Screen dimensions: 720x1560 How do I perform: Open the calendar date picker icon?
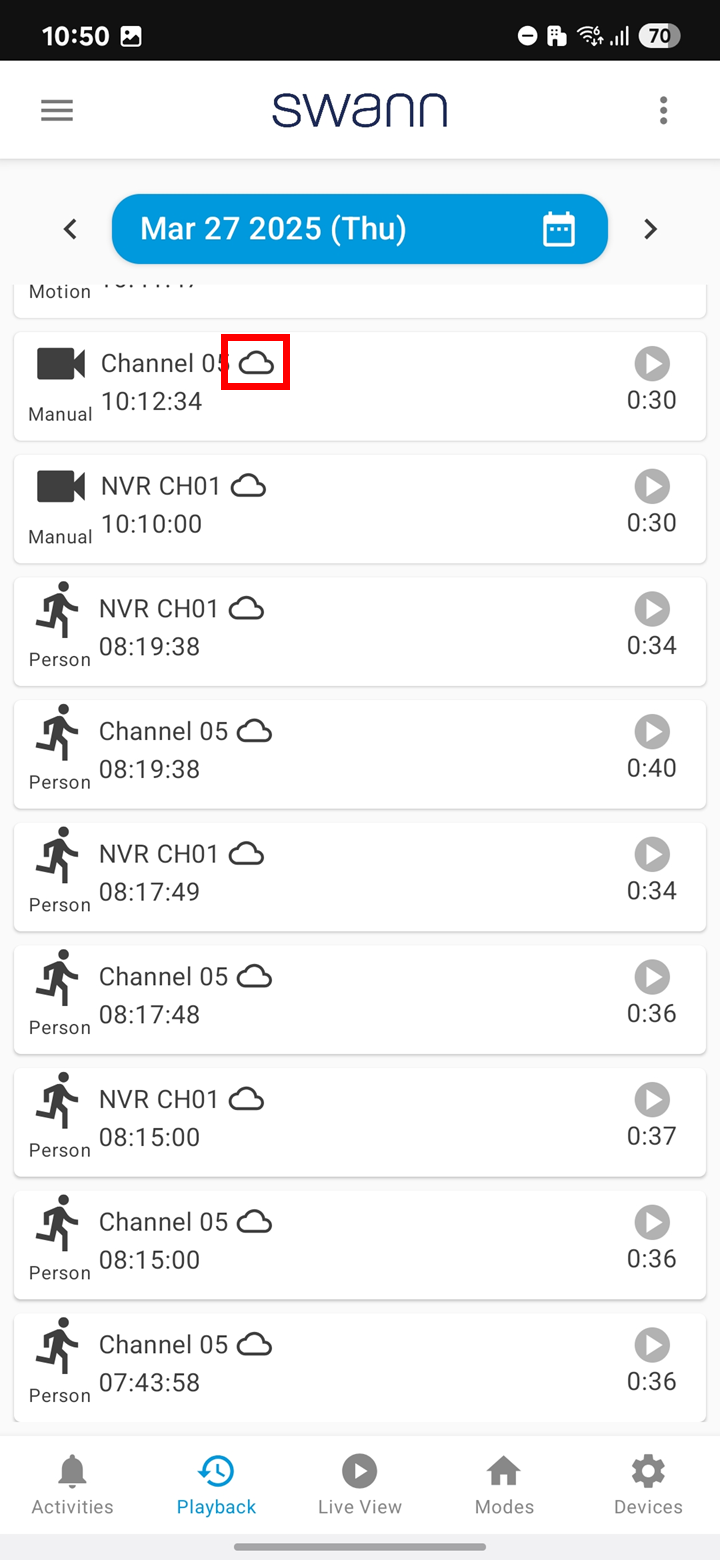pyautogui.click(x=559, y=229)
